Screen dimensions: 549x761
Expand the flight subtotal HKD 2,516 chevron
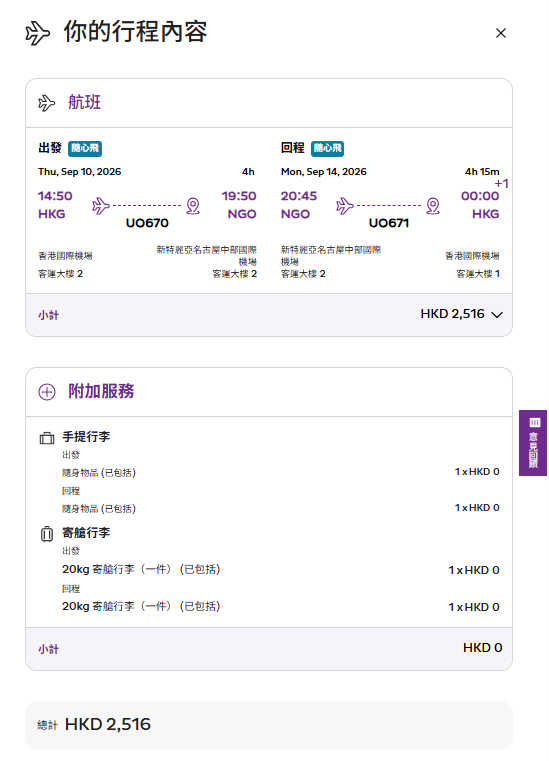coord(497,314)
